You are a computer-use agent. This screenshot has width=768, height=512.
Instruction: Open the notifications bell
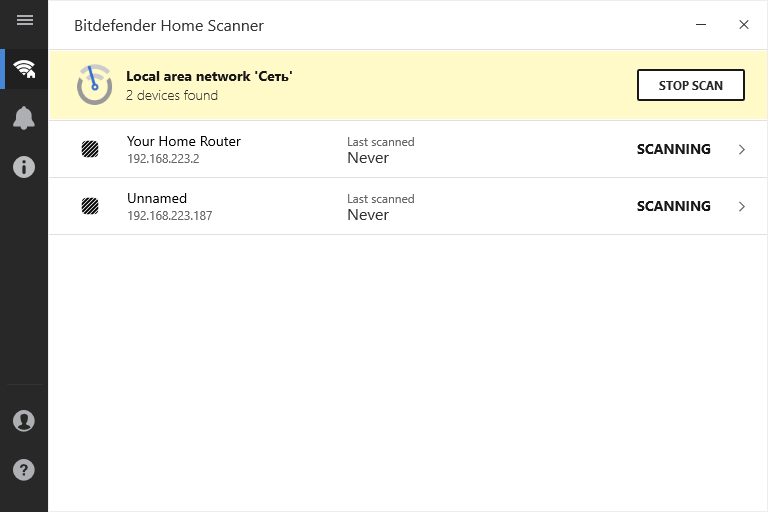[24, 118]
